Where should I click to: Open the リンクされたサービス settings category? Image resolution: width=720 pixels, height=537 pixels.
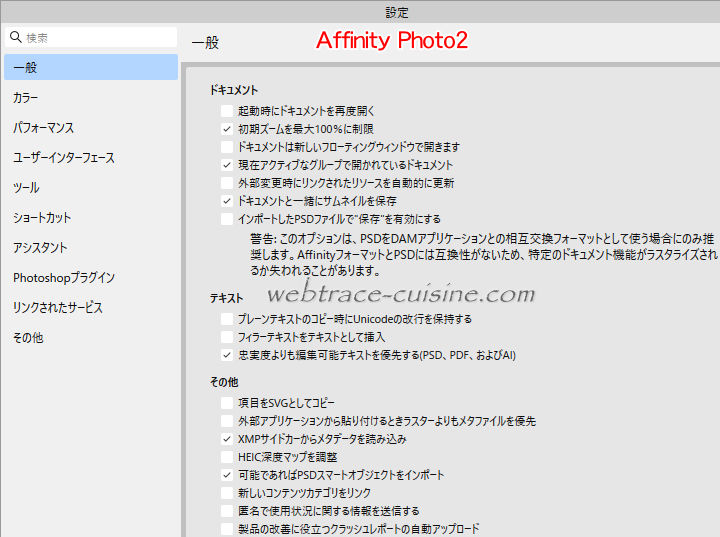point(89,308)
